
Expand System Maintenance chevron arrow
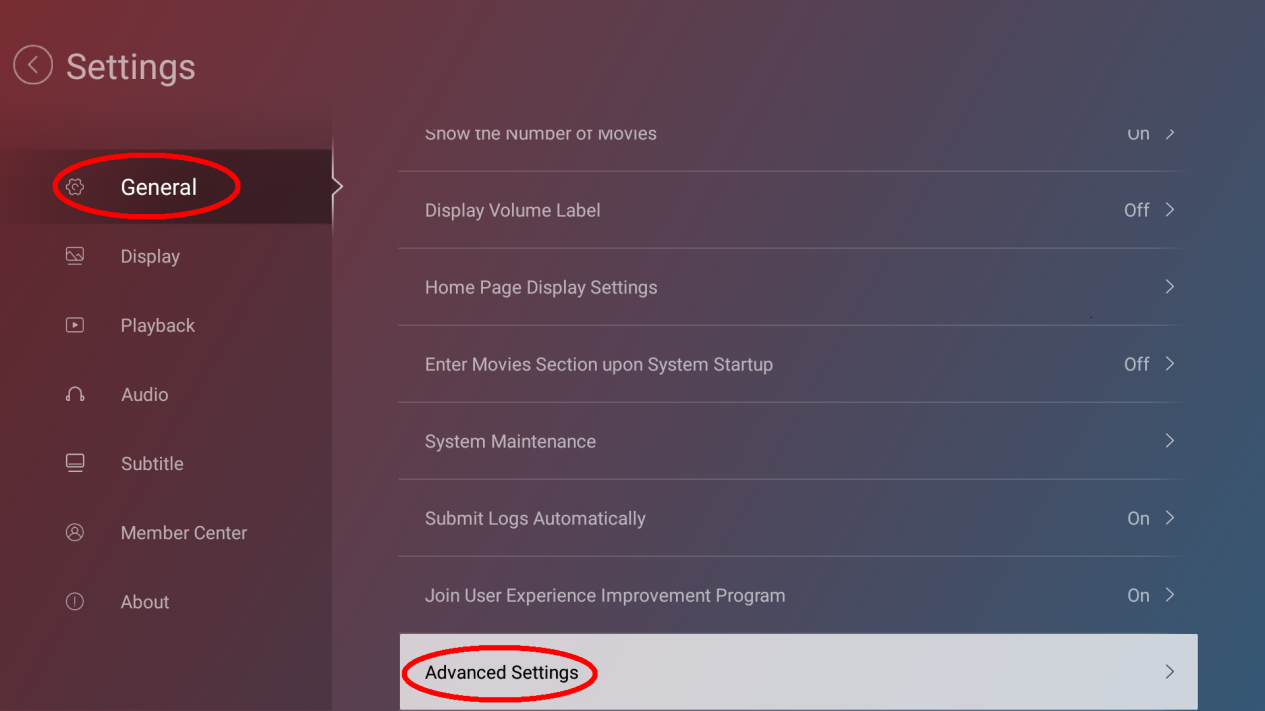pos(1169,441)
